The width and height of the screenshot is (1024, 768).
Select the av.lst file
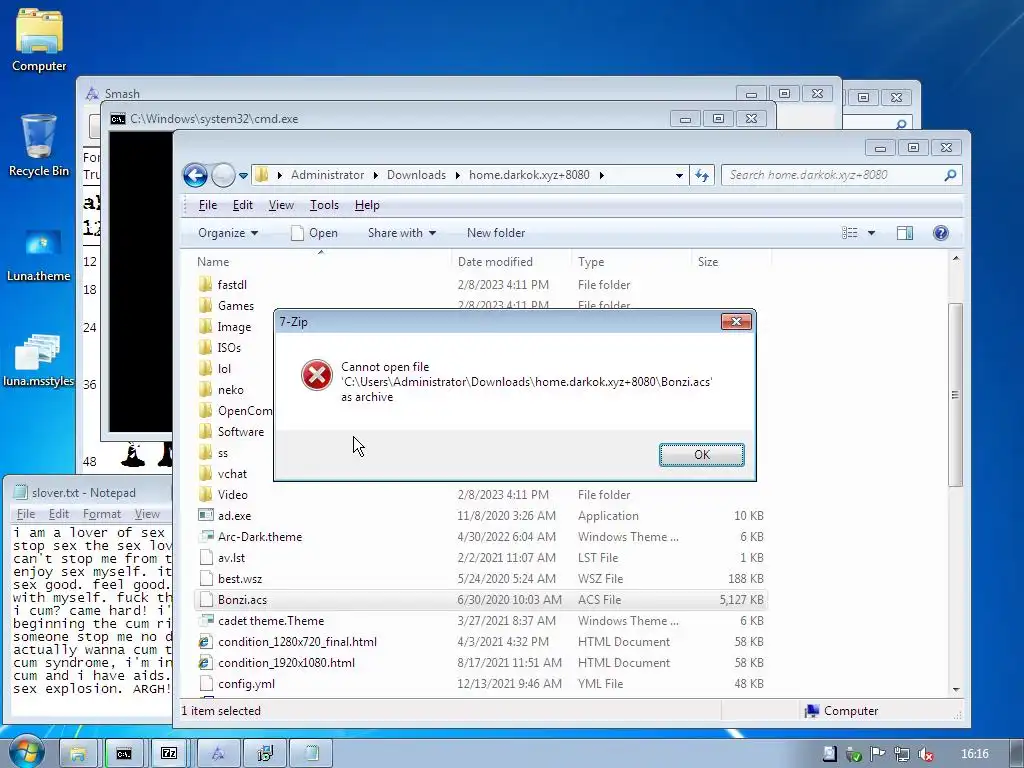coord(481,558)
